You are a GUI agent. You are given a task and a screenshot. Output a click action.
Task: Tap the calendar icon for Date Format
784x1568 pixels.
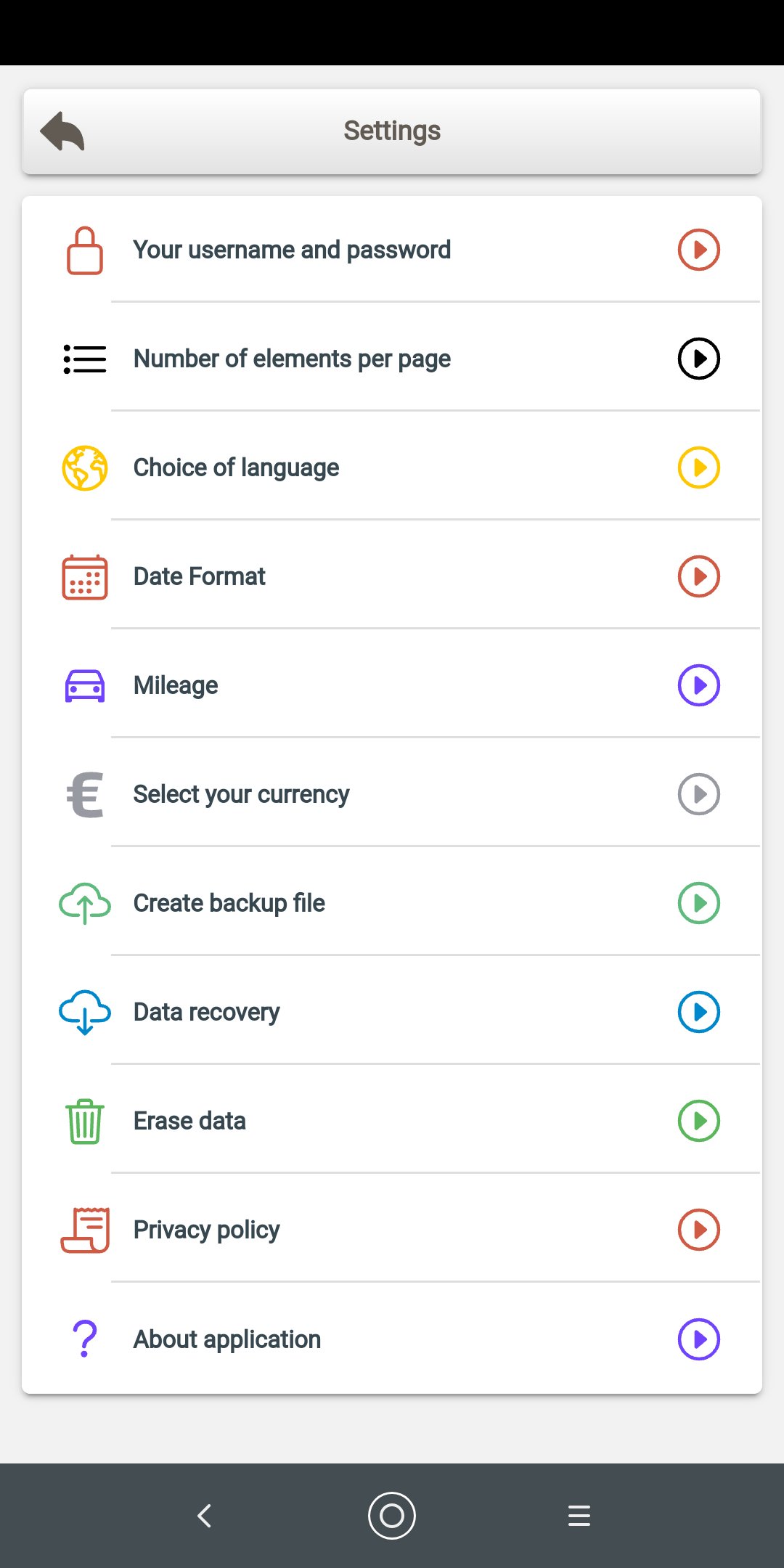(85, 577)
